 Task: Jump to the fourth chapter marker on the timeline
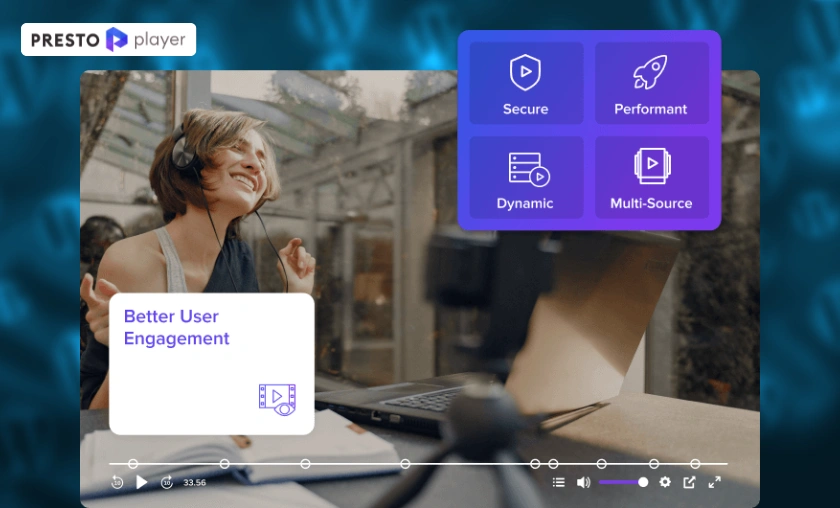coord(406,464)
